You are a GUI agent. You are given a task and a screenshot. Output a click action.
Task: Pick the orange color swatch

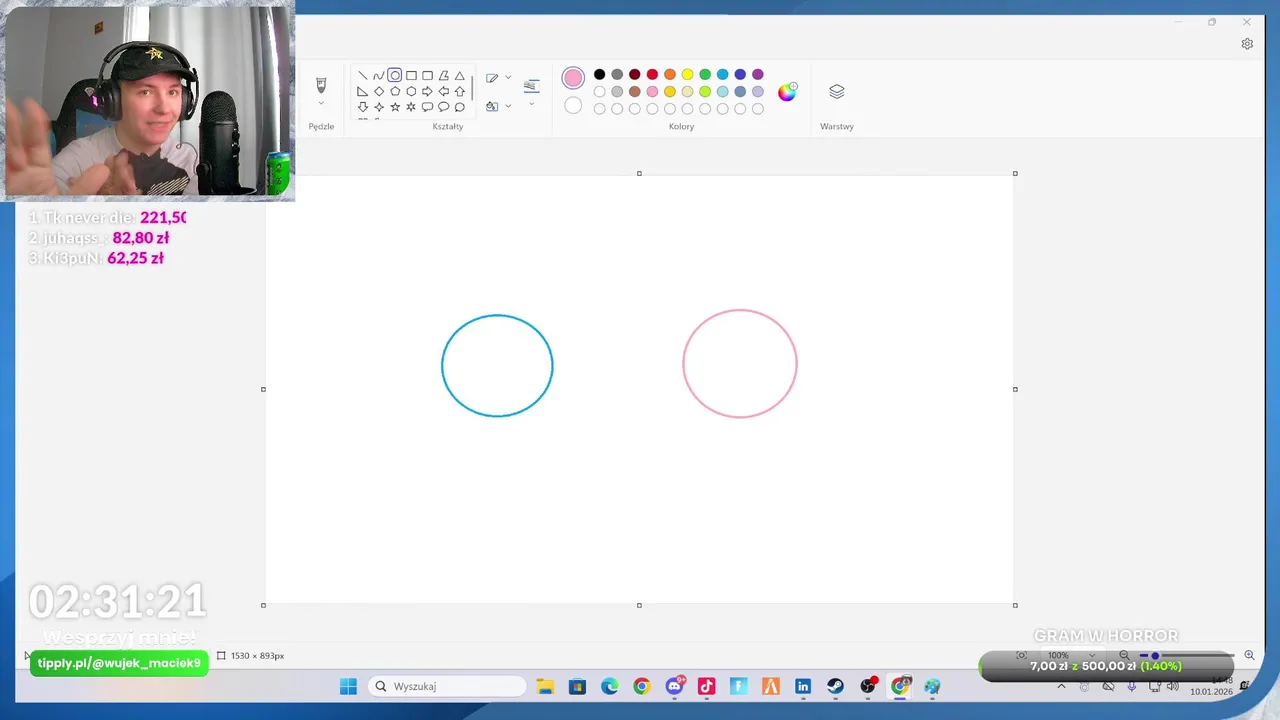click(670, 74)
